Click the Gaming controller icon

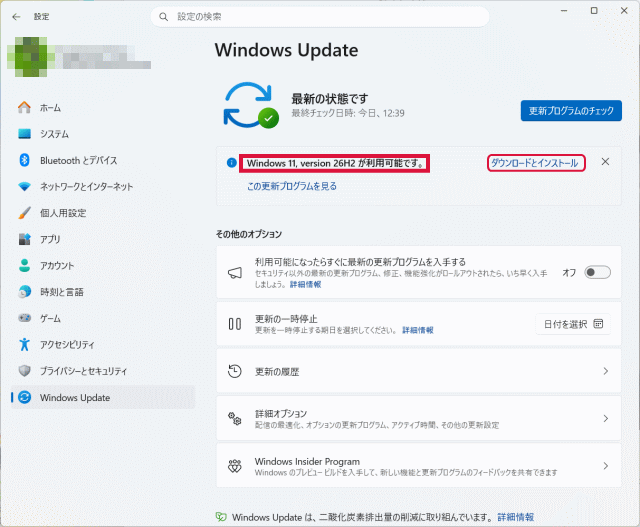(24, 318)
